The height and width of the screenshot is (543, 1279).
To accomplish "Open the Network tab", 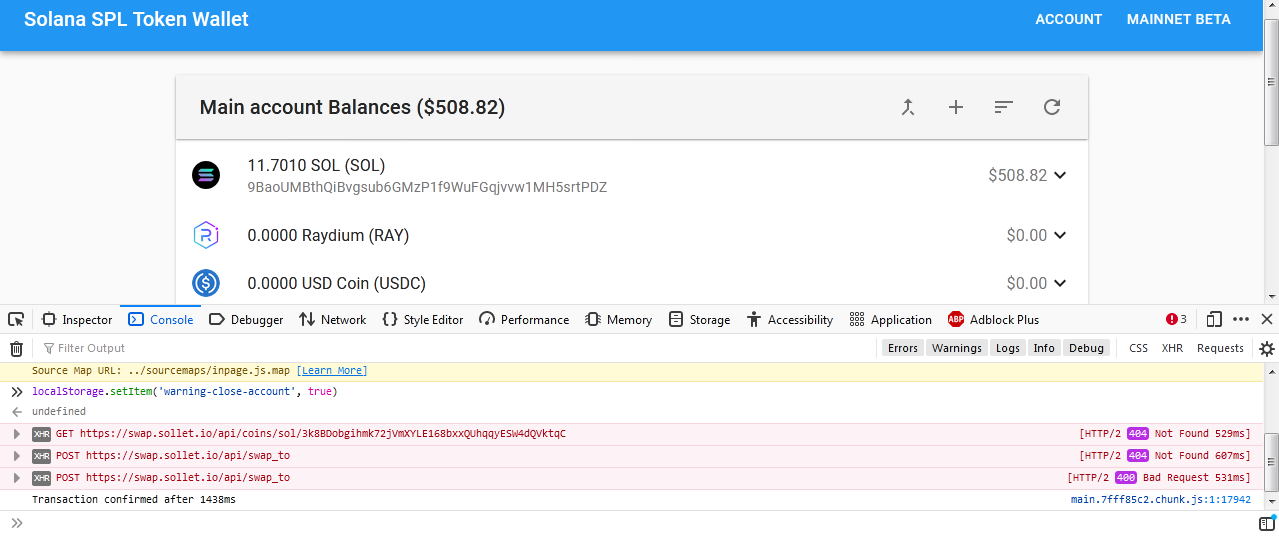I will [332, 319].
